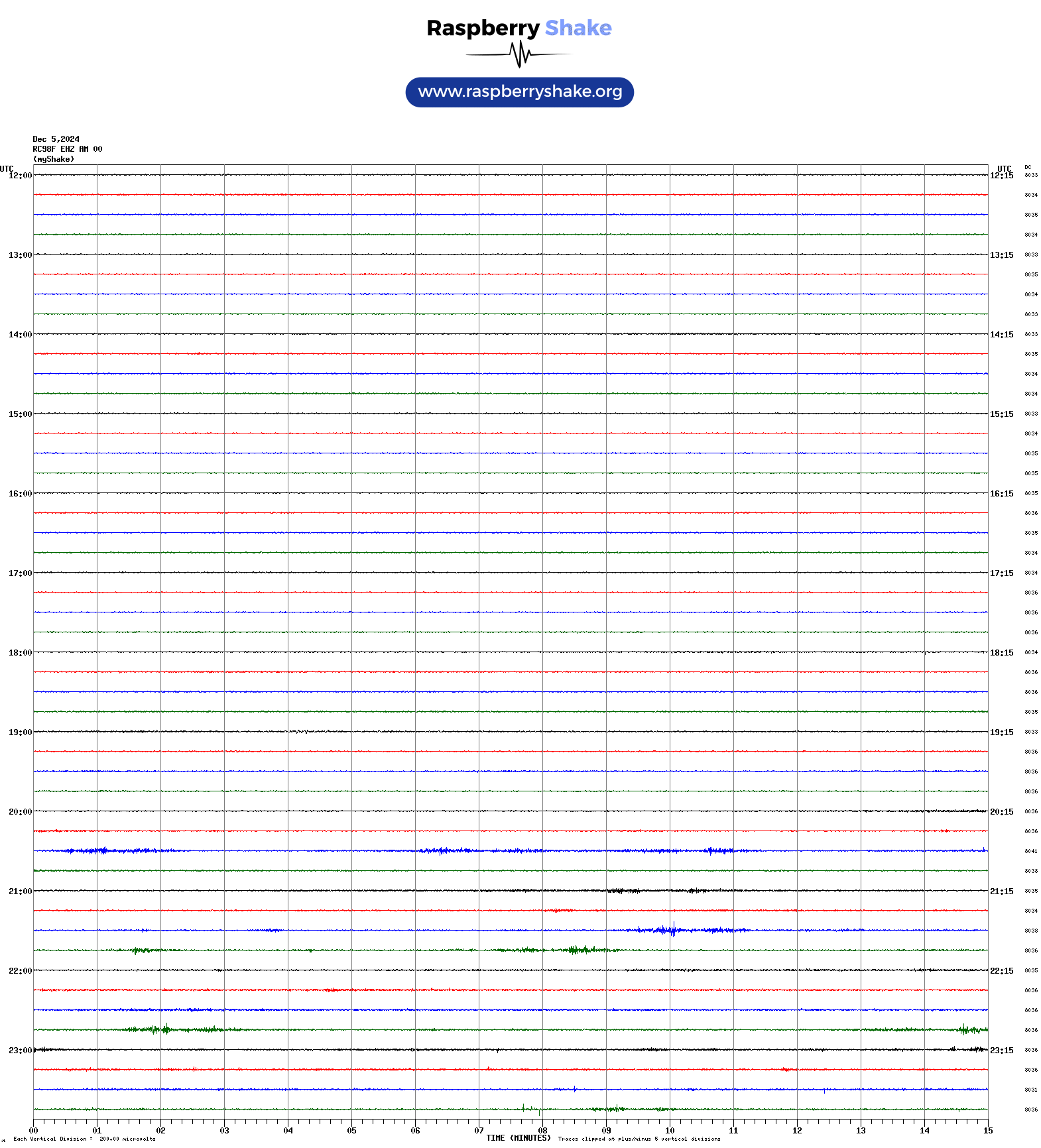Click the right 12:15 time label
This screenshot has height=1148, width=1041.
point(1002,176)
